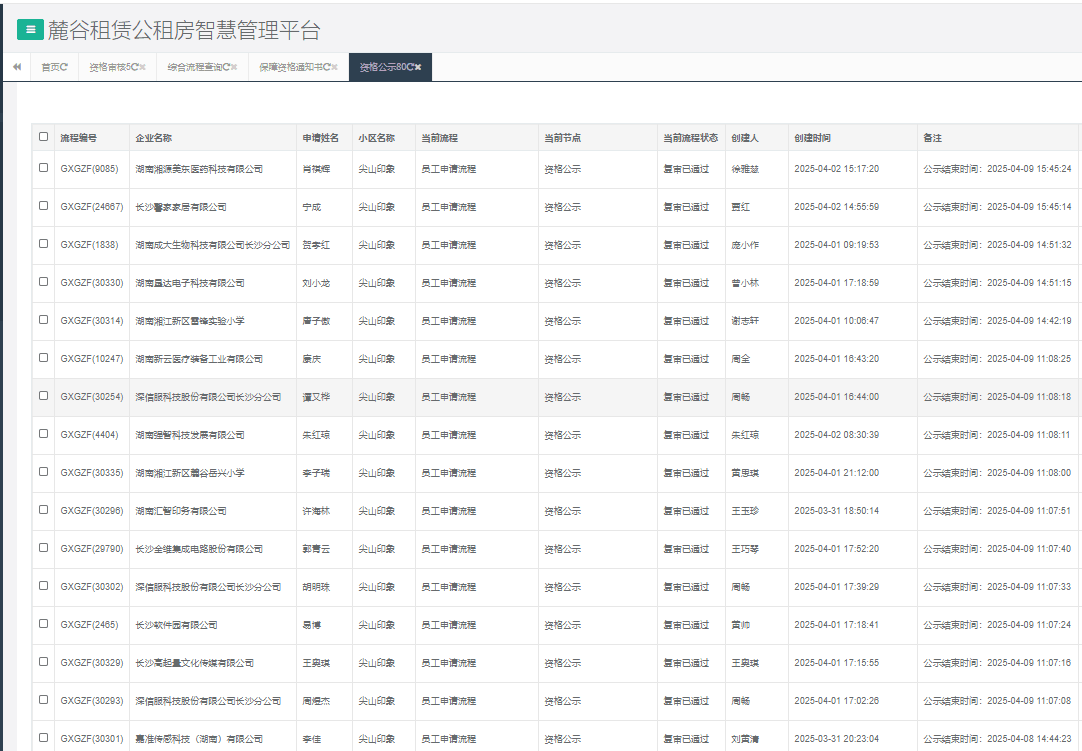Open the 保障资格通知书 tab
Screen dimensions: 1082x751
(289, 67)
